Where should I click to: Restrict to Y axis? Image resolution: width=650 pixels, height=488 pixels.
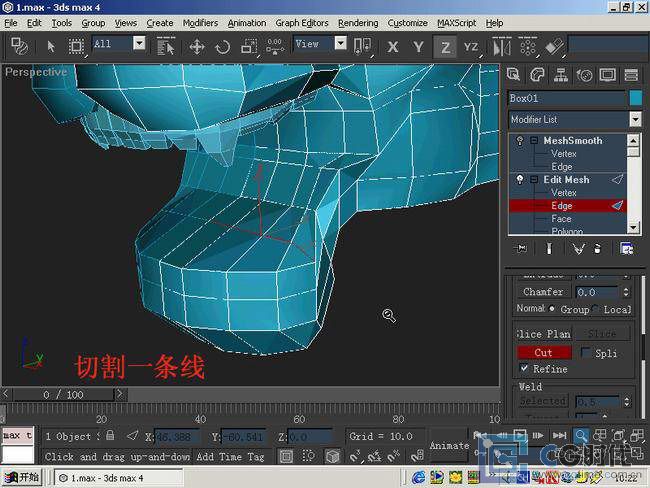[x=419, y=46]
